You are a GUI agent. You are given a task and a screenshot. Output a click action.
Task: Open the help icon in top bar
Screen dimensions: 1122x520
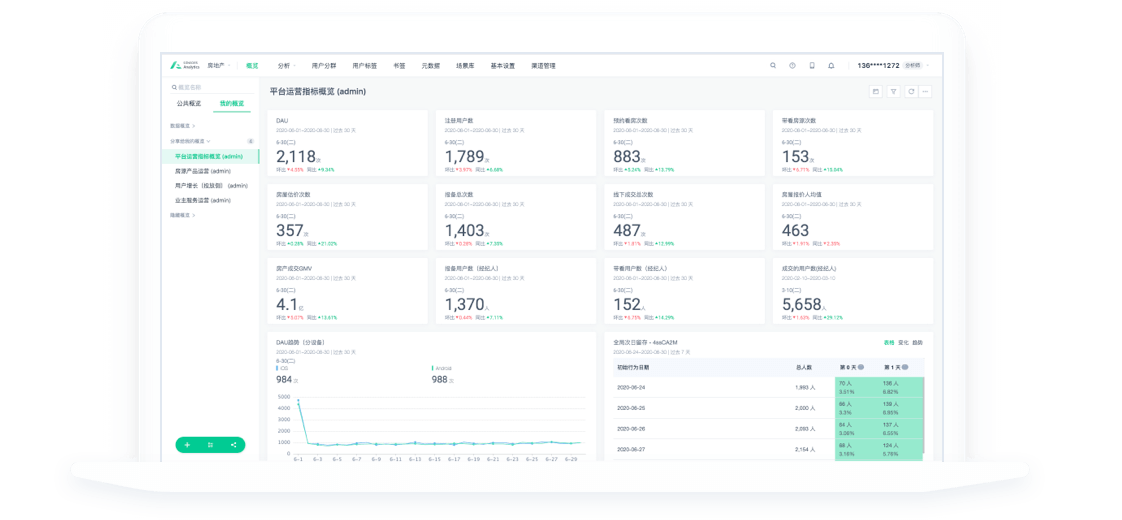coord(792,66)
